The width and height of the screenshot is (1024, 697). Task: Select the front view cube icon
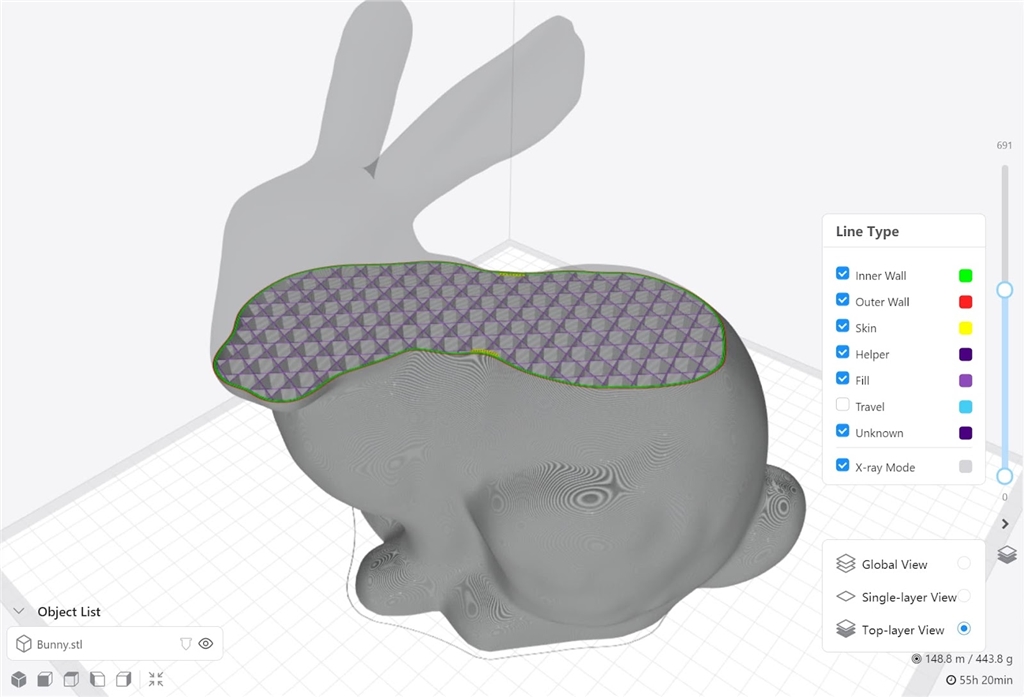[45, 680]
